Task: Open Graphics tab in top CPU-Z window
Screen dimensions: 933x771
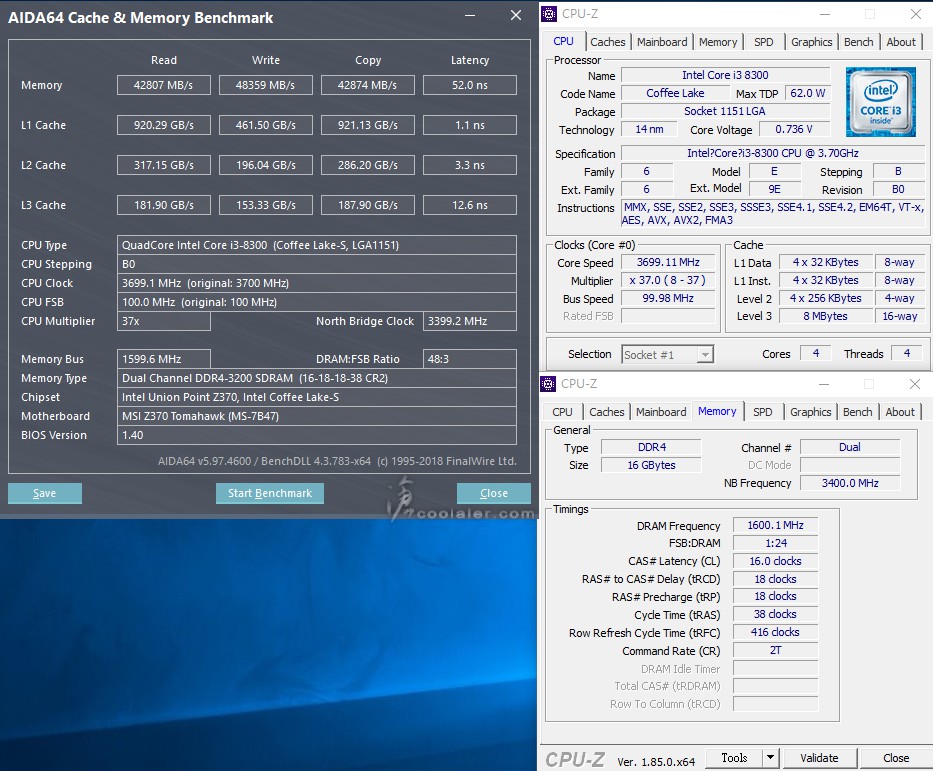Action: tap(811, 42)
